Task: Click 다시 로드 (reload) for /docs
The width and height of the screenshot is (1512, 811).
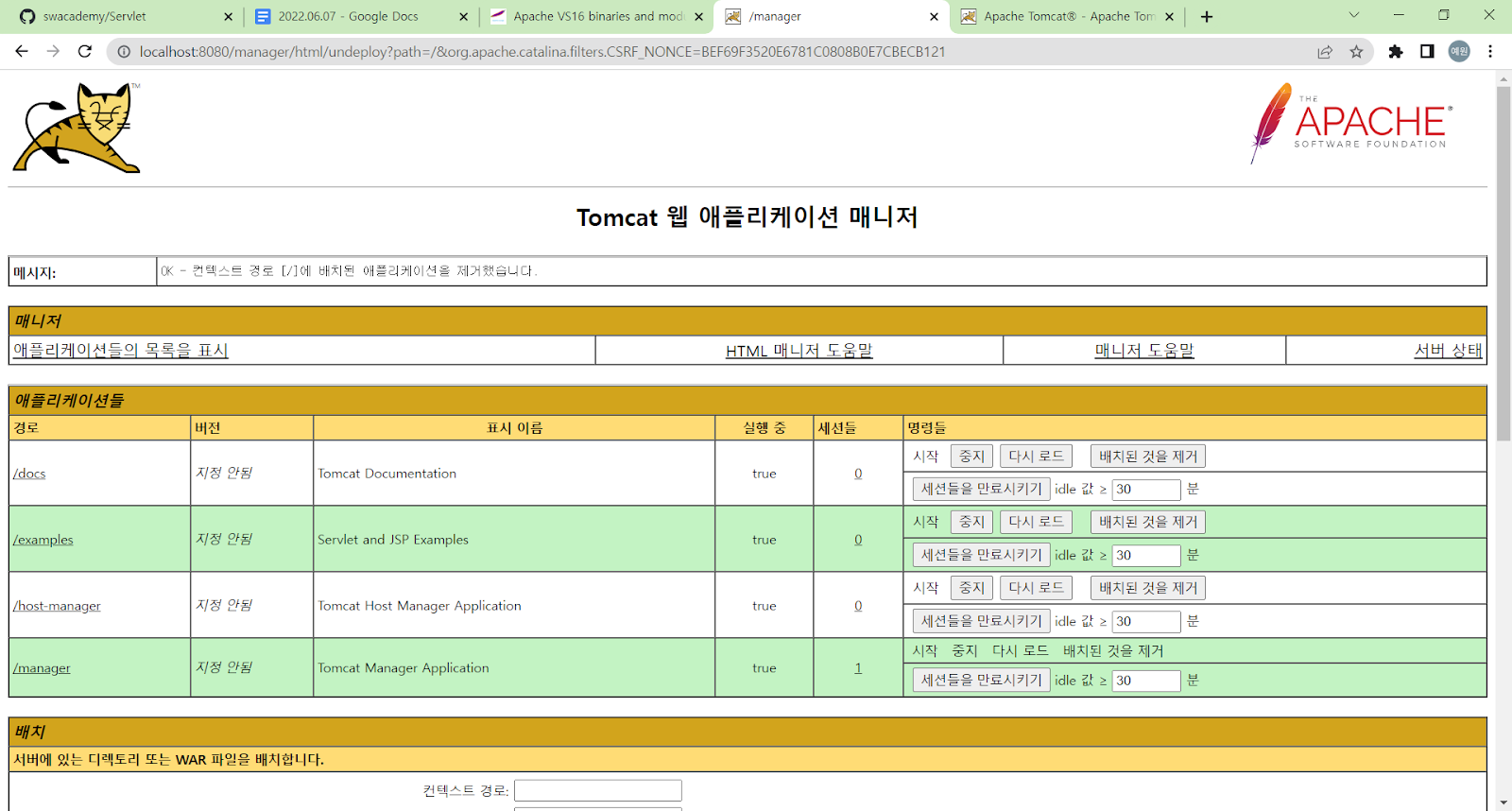Action: pos(1036,457)
